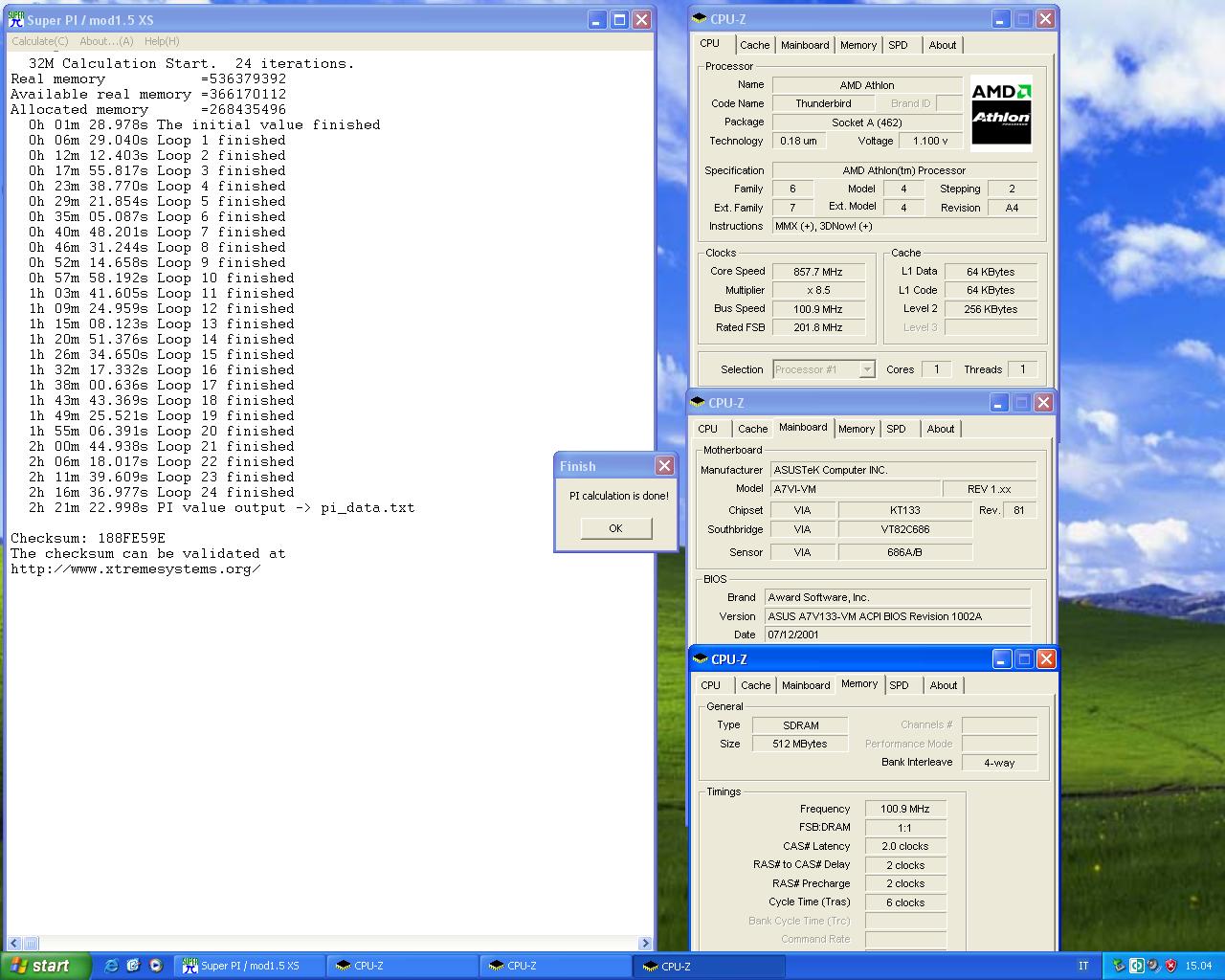This screenshot has height=980, width=1225.
Task: Select the SPD tab in middle CPU-Z window
Action: pyautogui.click(x=896, y=429)
